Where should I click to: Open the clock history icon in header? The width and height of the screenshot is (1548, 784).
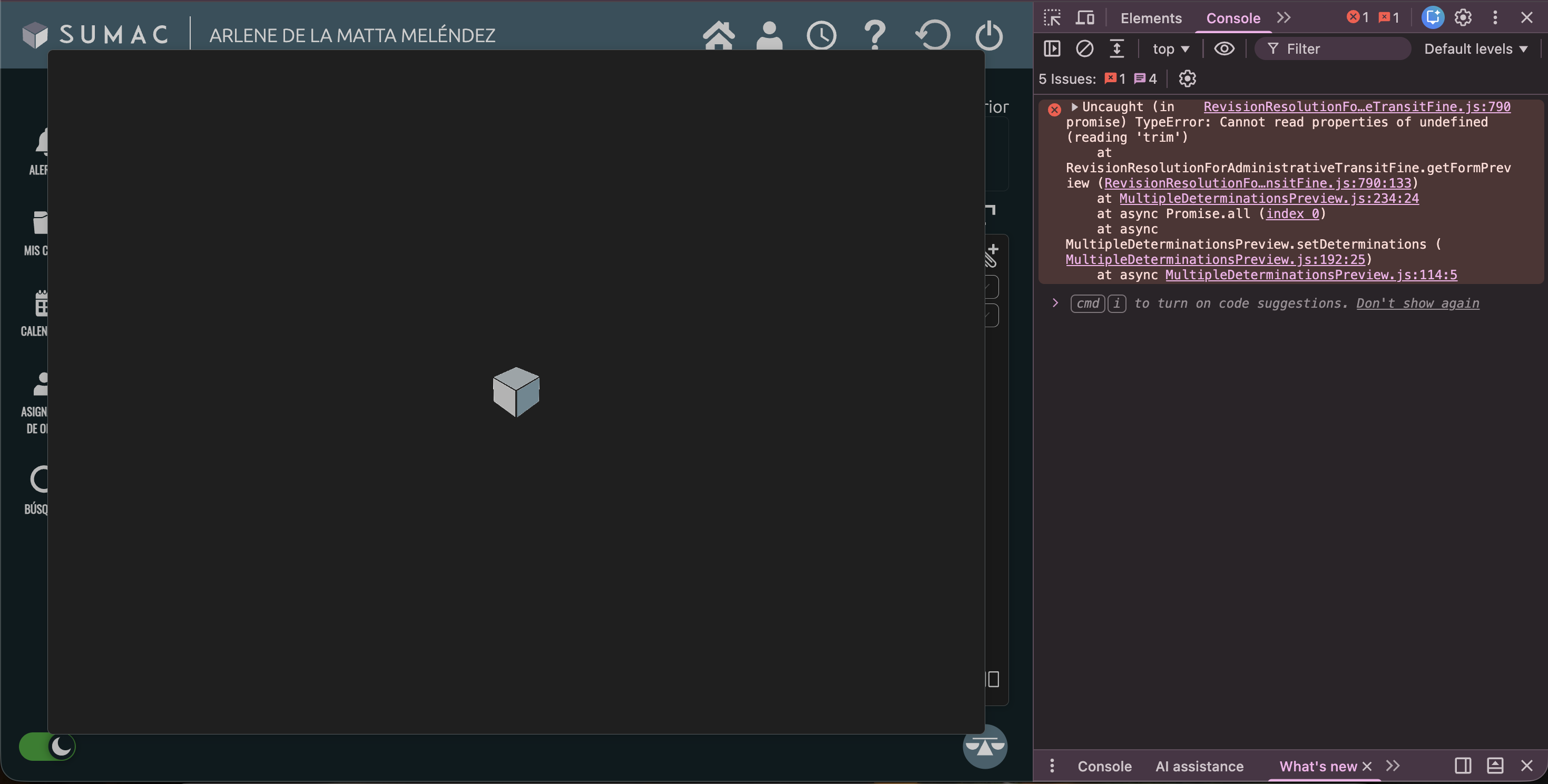821,35
